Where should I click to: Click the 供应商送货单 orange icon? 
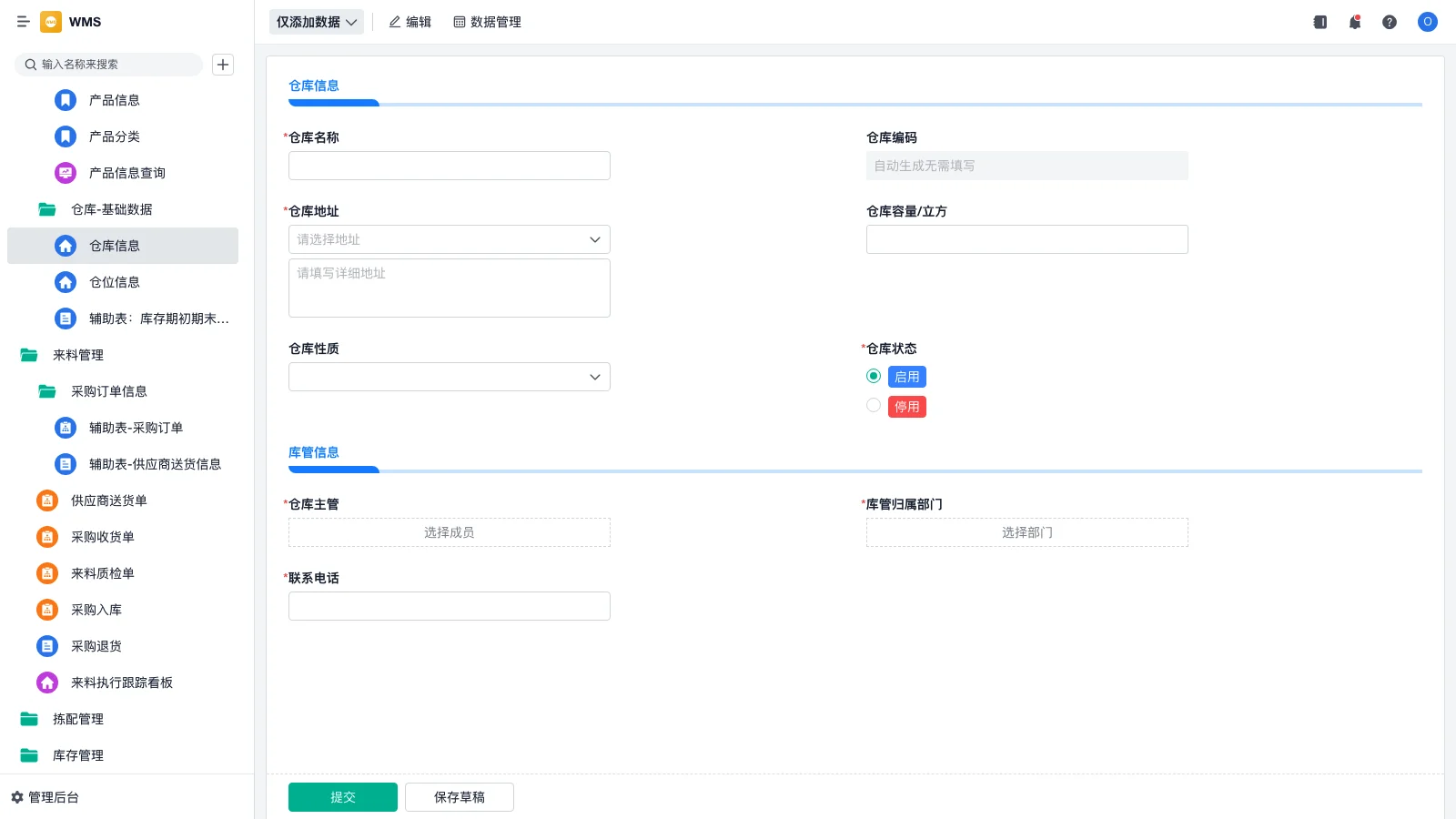47,500
